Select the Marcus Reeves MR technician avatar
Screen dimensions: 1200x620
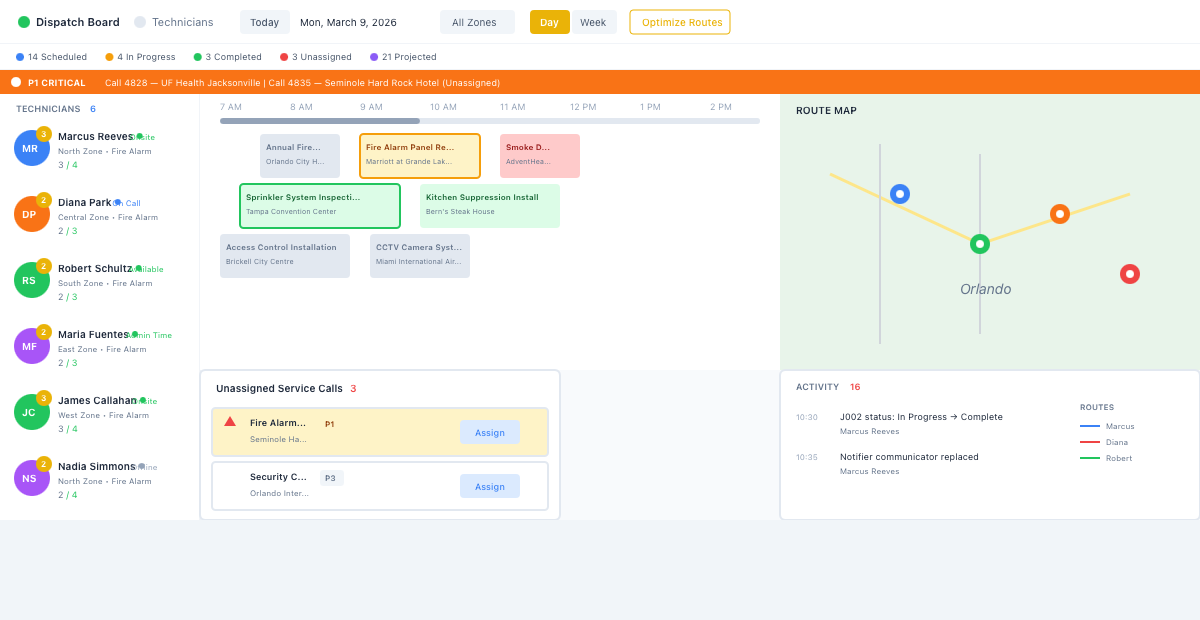[x=31, y=147]
